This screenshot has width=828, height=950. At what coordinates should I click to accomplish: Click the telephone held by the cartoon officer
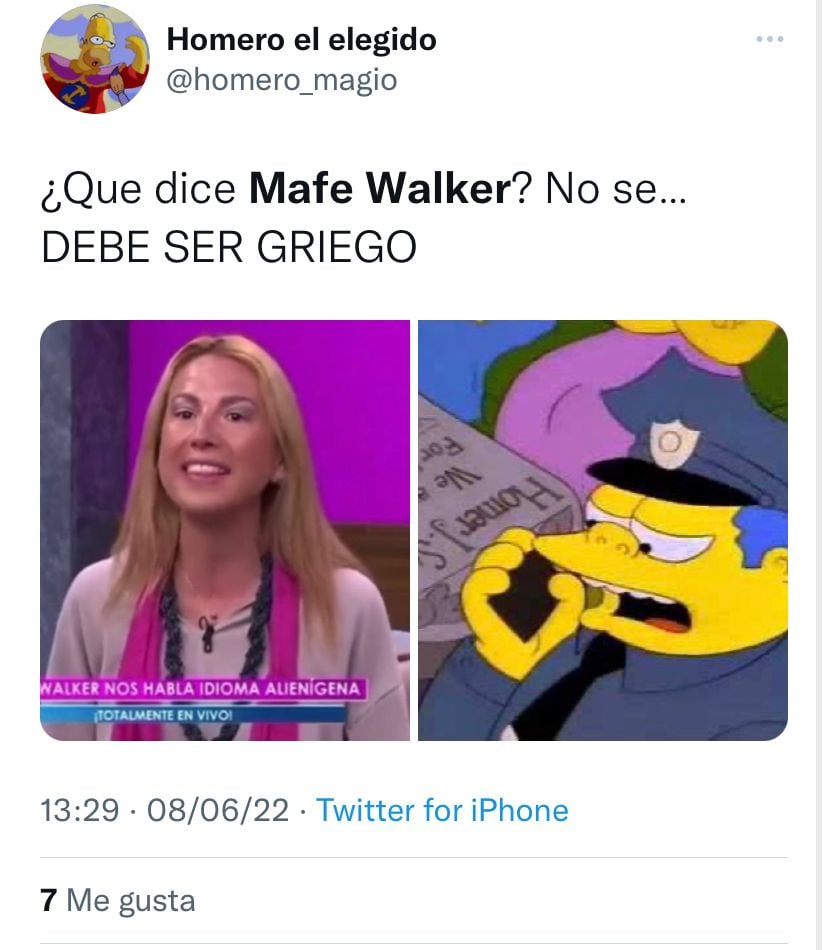coord(527,593)
